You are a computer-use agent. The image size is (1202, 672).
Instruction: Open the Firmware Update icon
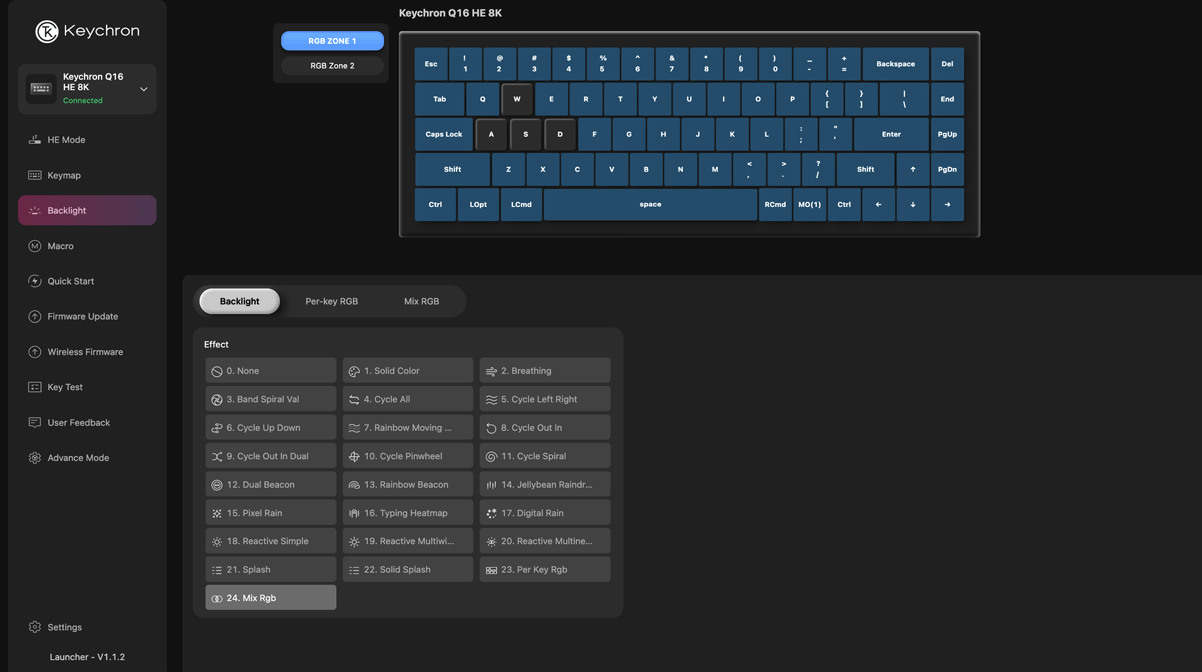35,317
